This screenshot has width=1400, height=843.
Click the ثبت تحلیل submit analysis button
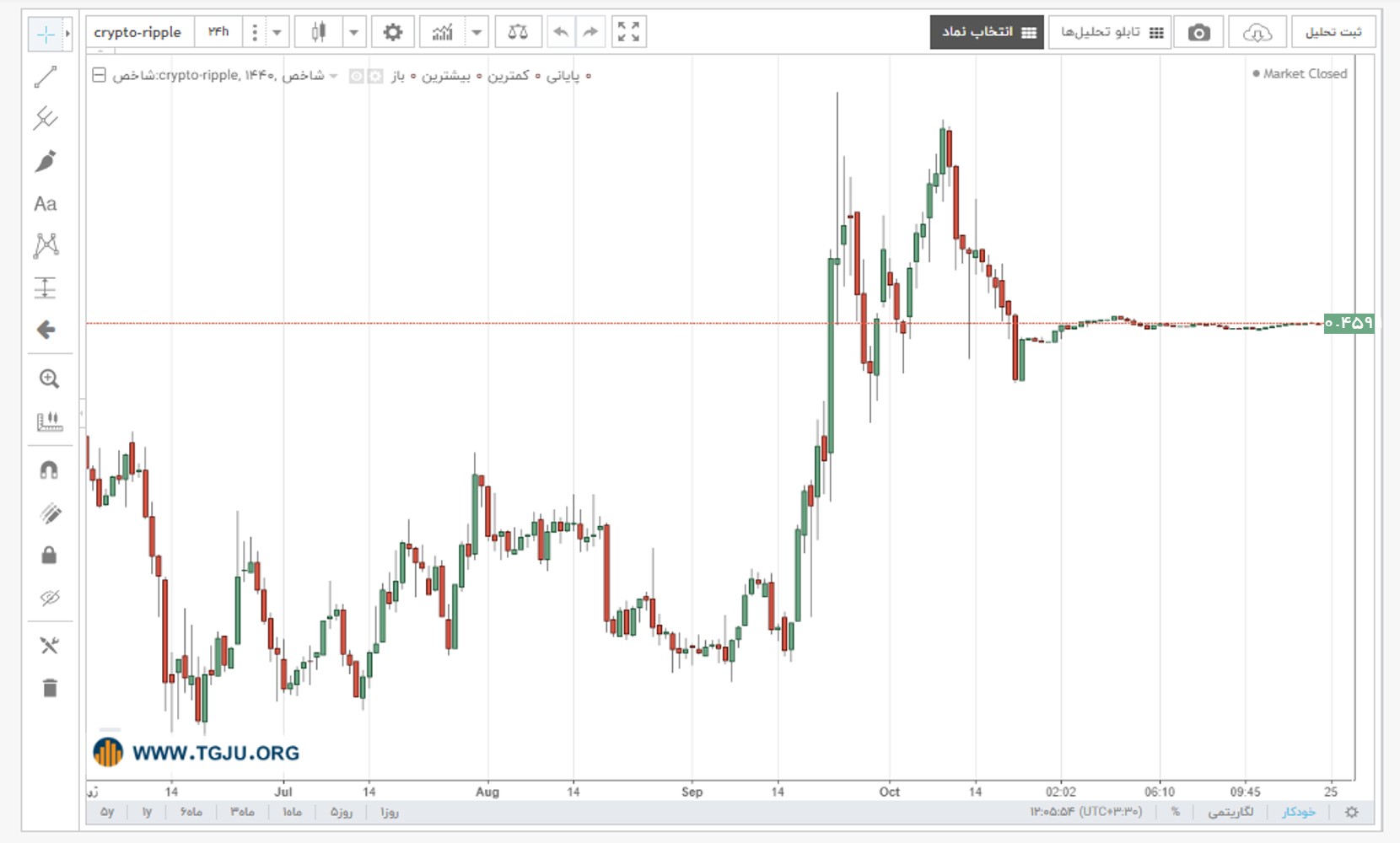tap(1333, 32)
